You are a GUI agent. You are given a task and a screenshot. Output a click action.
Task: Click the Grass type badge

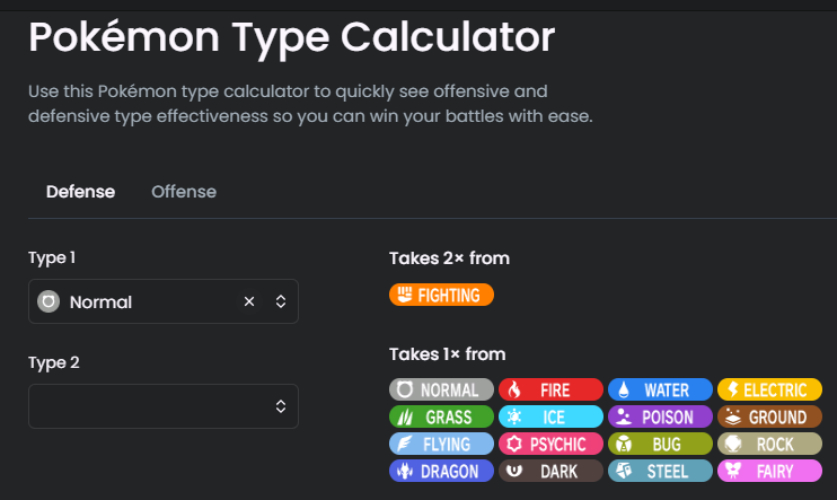[441, 417]
